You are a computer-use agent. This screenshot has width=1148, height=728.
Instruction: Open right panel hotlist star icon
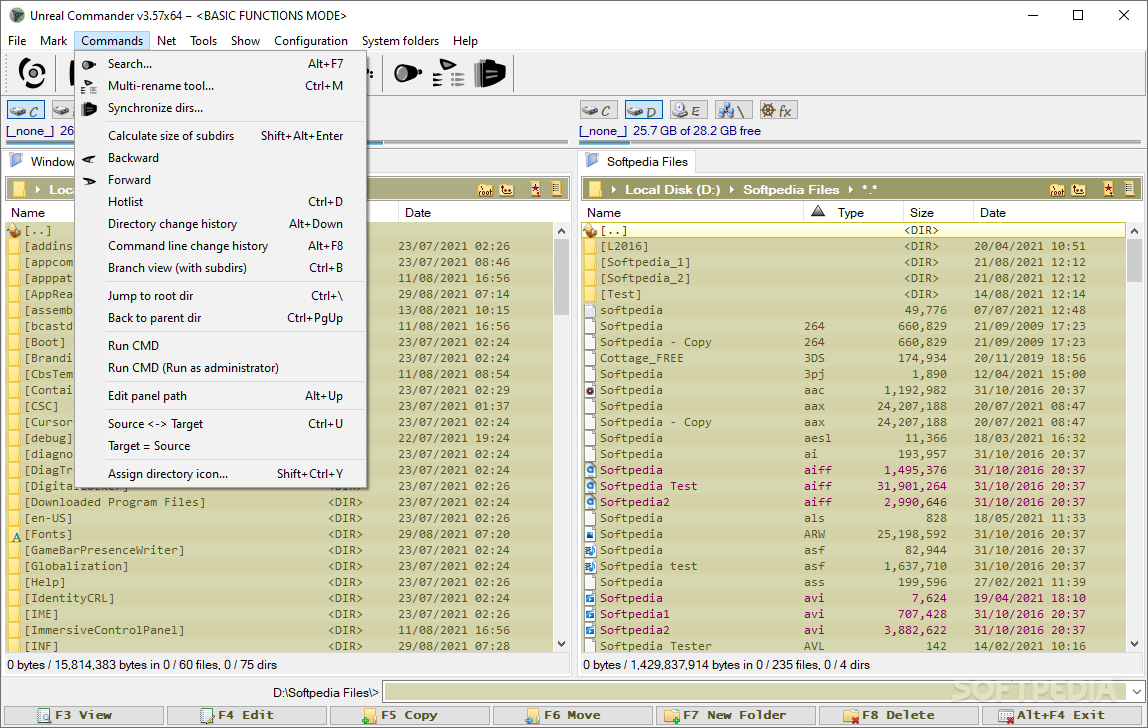1108,190
